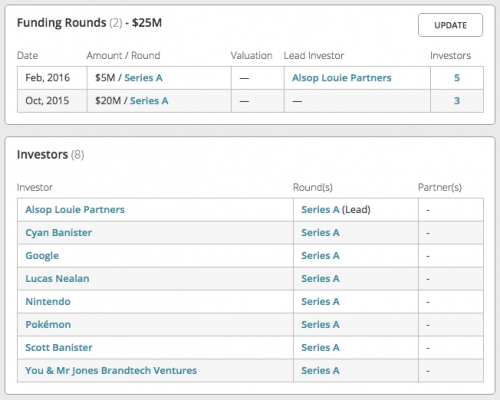This screenshot has height=400, width=500.
Task: Open Pokémon investor profile
Action: (x=48, y=325)
